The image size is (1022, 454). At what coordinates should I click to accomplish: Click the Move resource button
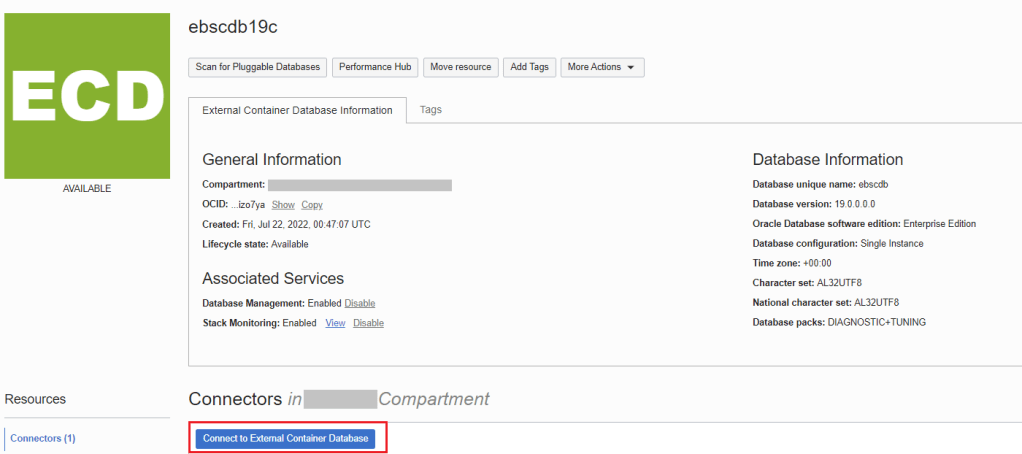tap(460, 67)
